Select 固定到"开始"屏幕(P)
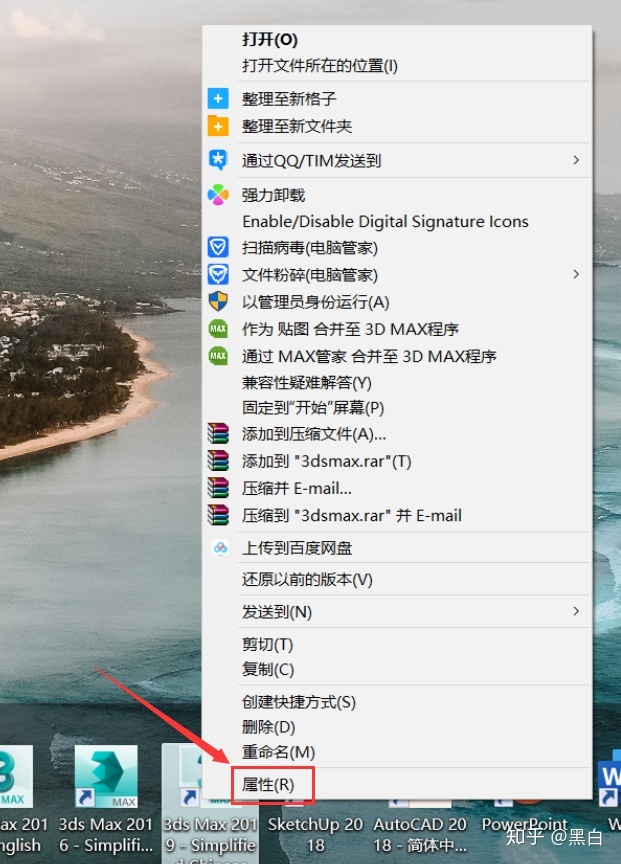The height and width of the screenshot is (864, 621). pos(312,408)
